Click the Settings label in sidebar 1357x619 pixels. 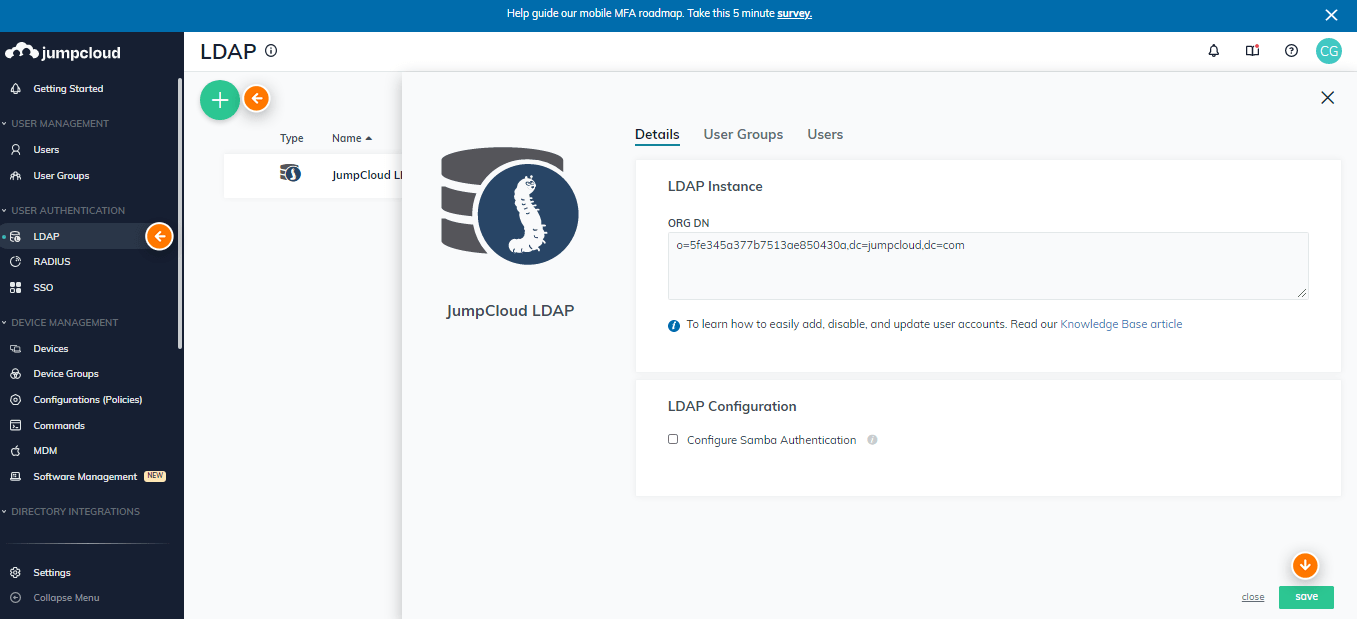(52, 573)
